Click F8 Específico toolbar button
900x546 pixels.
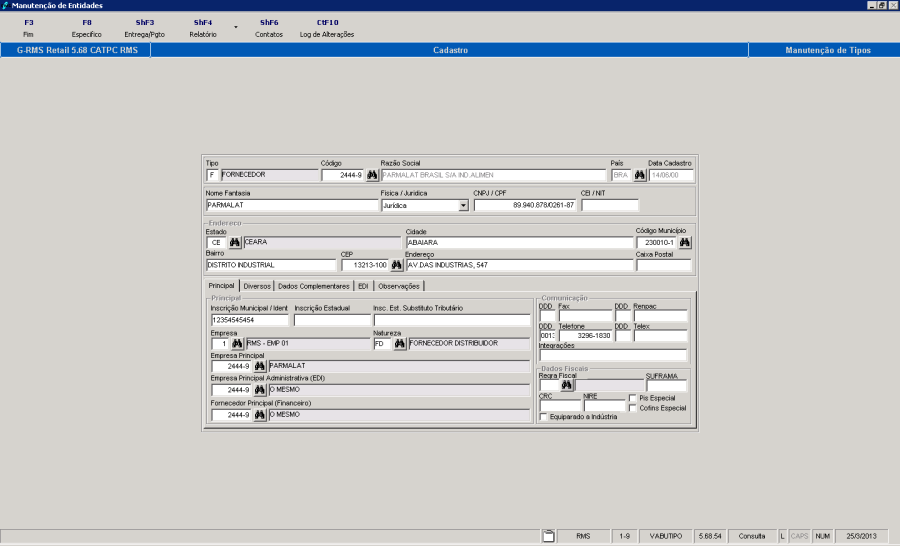tap(87, 28)
